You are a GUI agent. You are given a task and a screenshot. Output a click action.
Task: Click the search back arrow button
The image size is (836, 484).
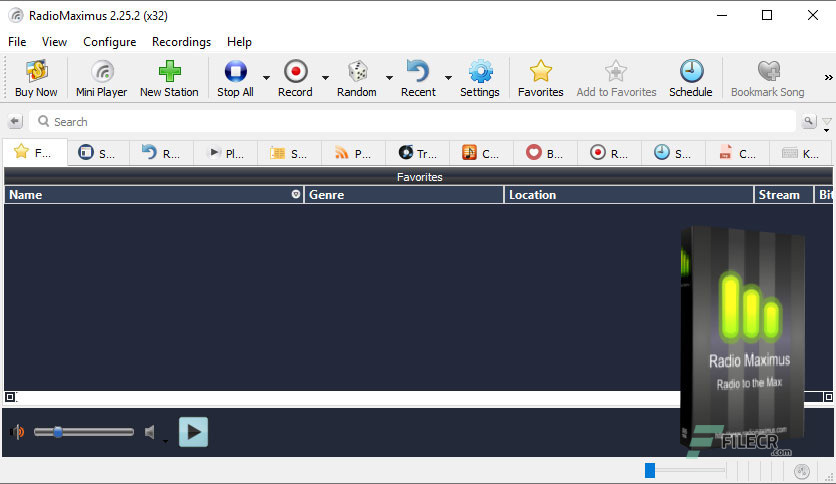pos(15,122)
